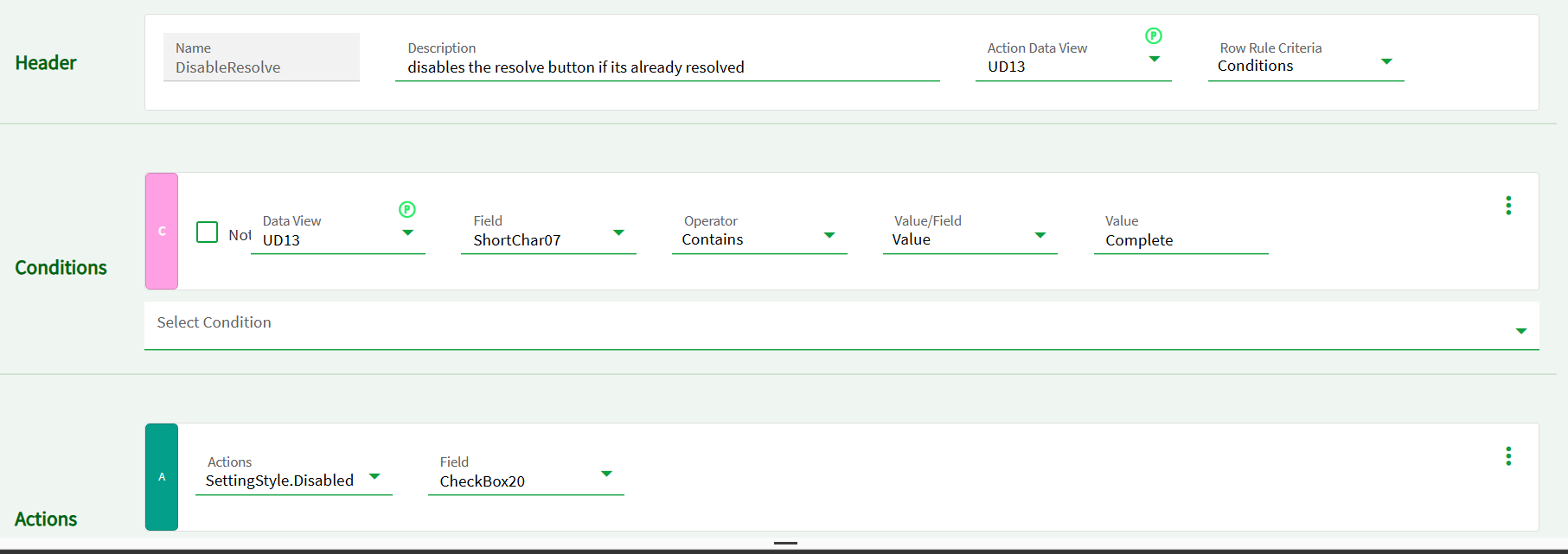Screen dimensions: 1568x554
Task: Click the DisableResolve Name field
Action: pos(261,67)
